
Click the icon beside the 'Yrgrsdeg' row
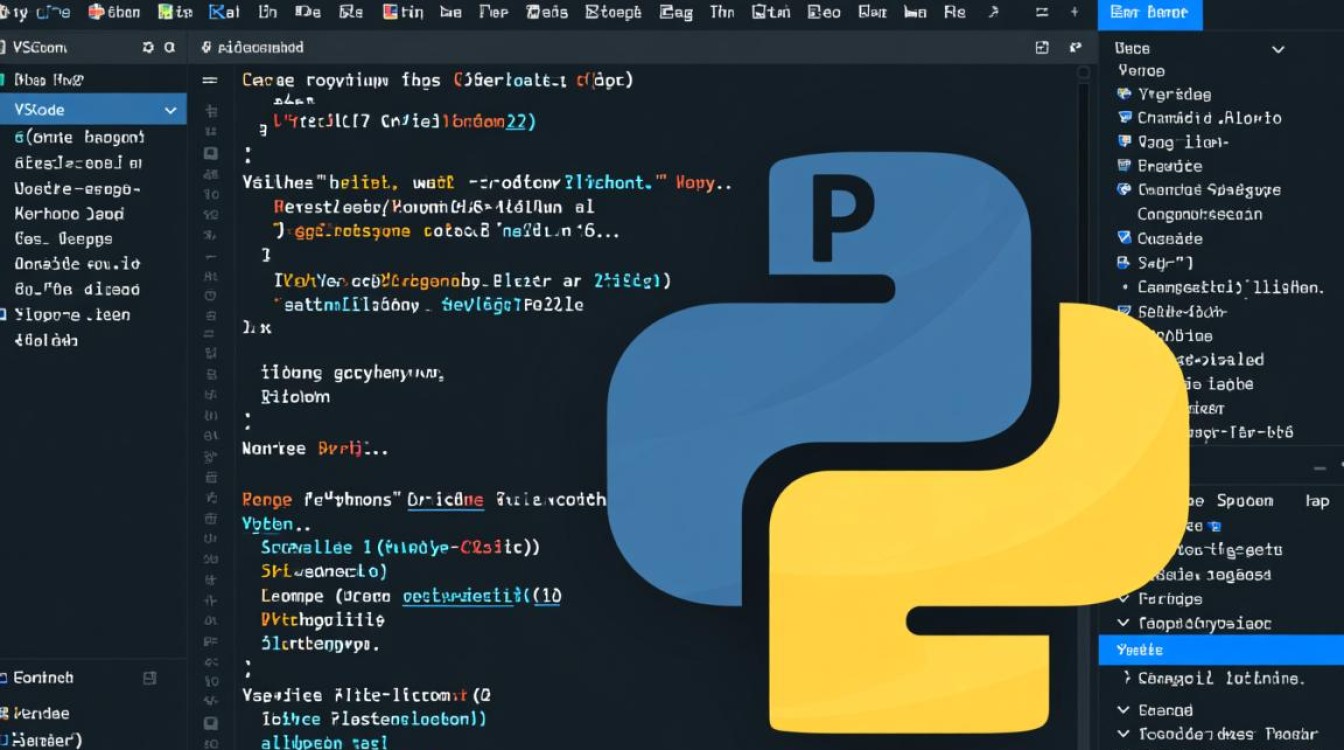(1123, 94)
